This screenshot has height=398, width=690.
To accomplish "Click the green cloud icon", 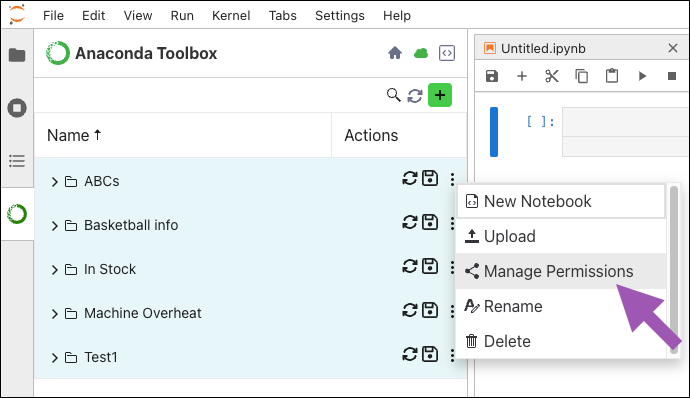I will point(421,53).
